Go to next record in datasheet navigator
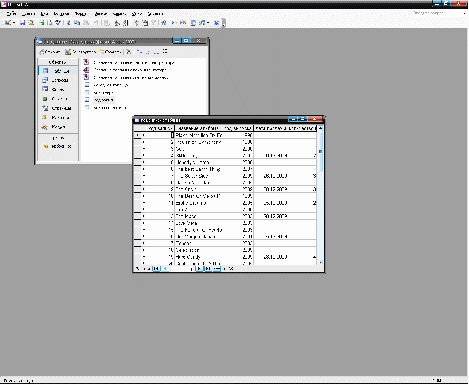469x385 pixels. 199,269
